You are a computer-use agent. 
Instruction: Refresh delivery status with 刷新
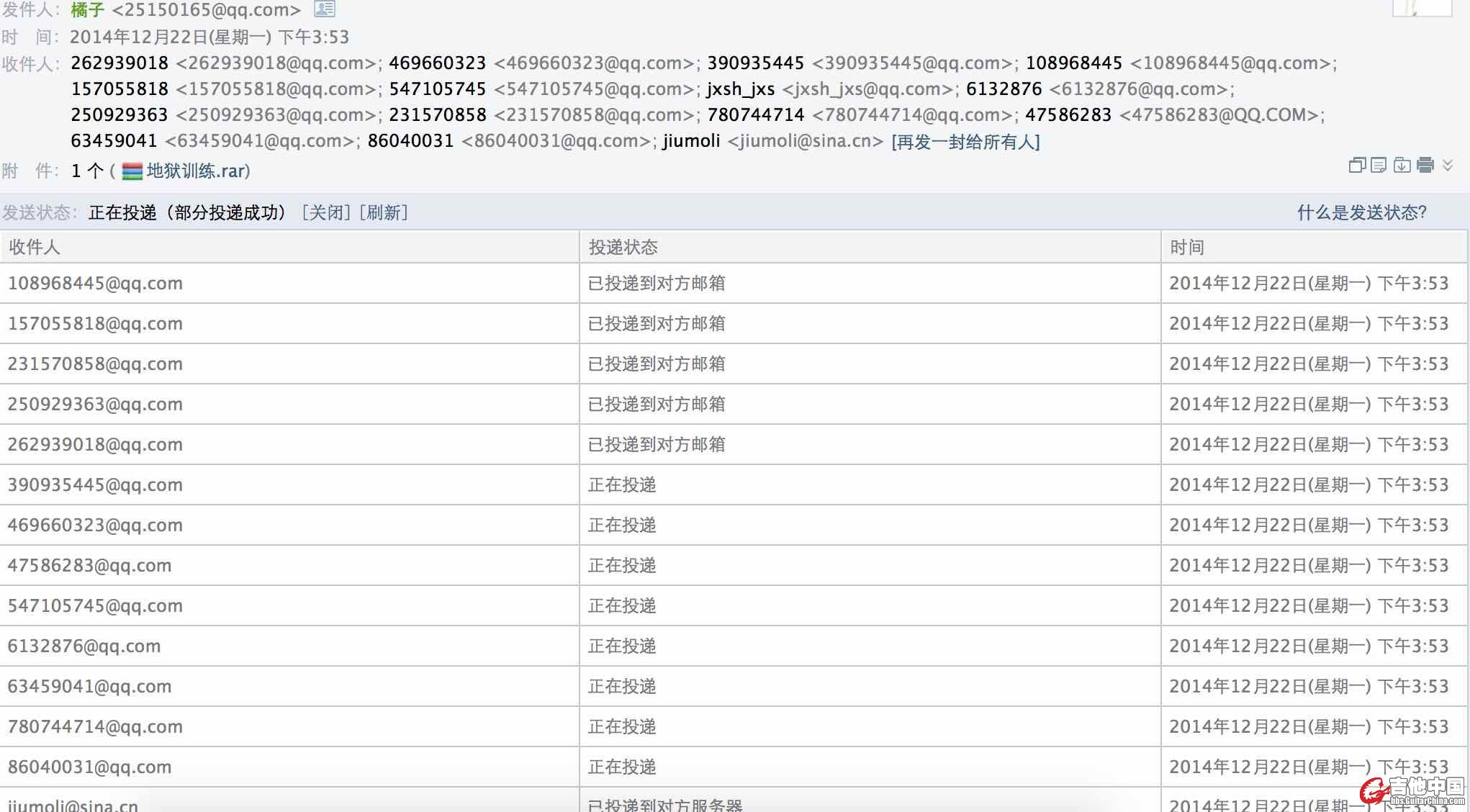click(383, 212)
